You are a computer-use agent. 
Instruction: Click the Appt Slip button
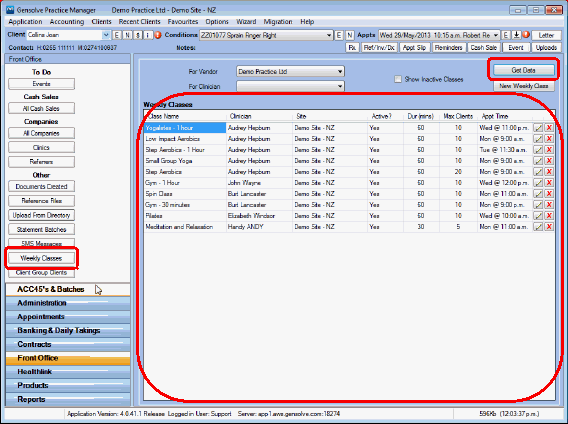(x=414, y=47)
